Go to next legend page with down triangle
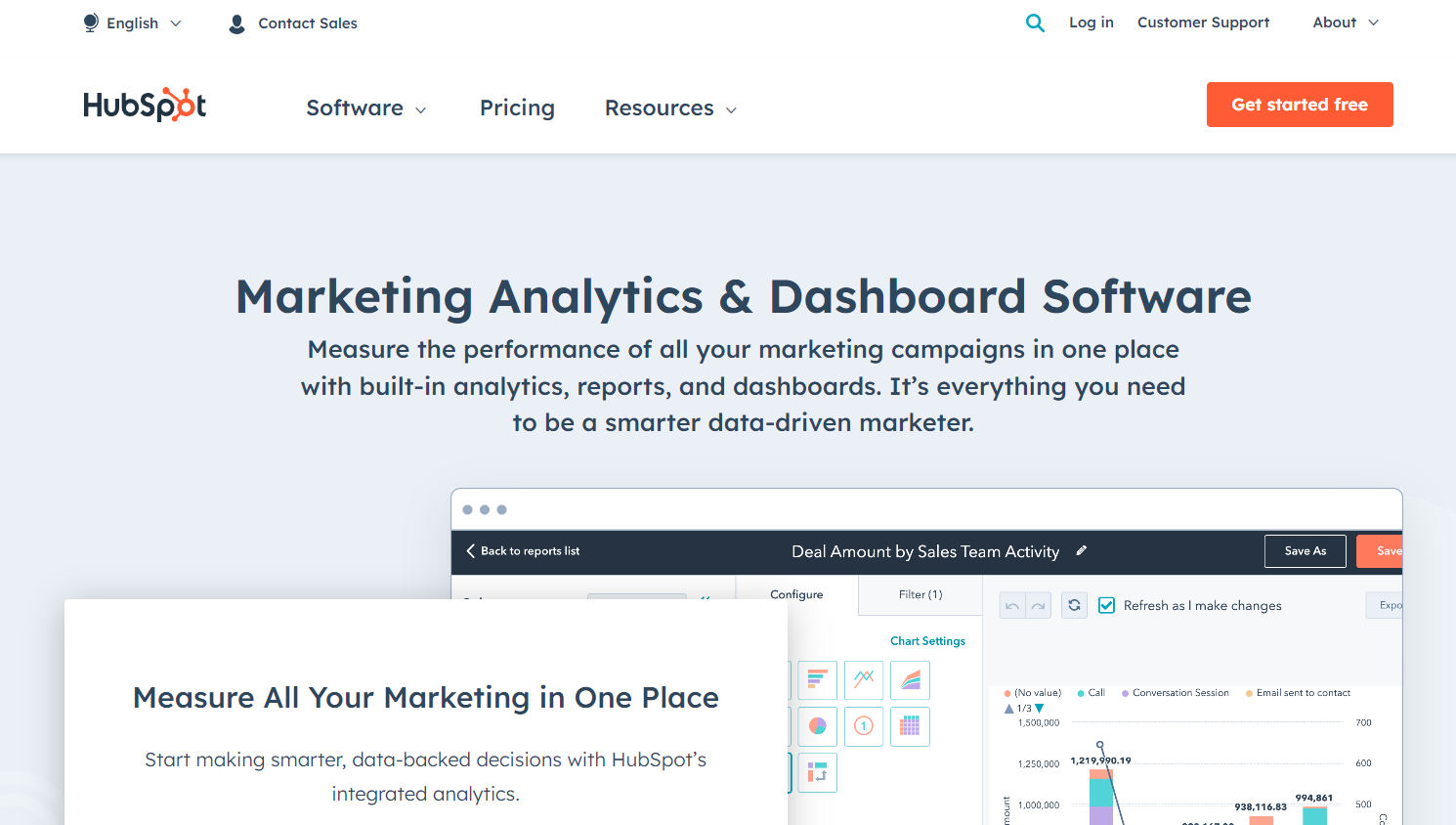 pos(1040,709)
